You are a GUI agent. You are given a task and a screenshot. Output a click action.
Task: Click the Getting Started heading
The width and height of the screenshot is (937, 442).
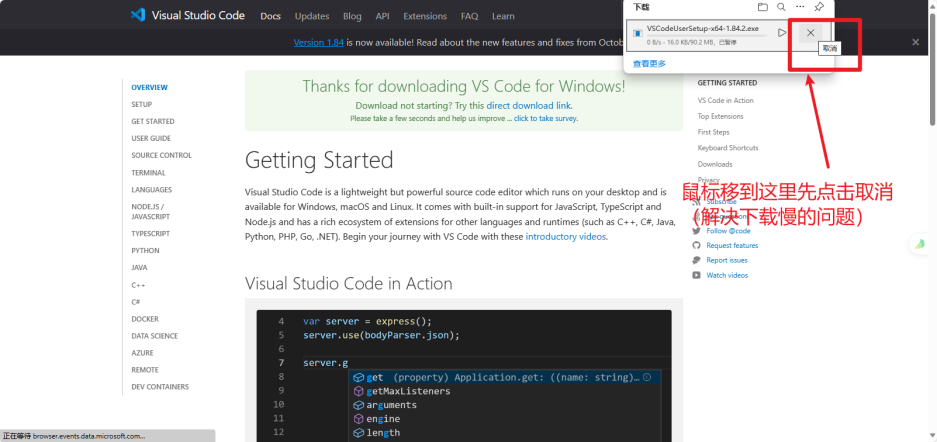[x=319, y=161]
